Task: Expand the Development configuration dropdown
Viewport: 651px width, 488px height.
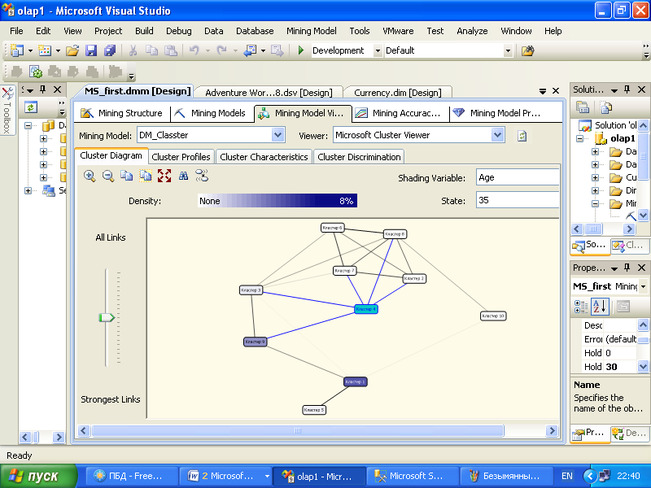Action: [378, 50]
